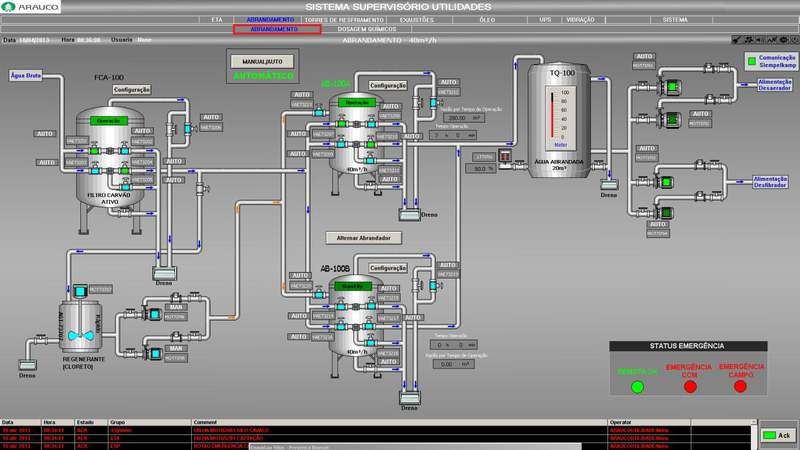The width and height of the screenshot is (800, 450).
Task: Click the Dreno icon beside AB-100A
Action: 409,215
